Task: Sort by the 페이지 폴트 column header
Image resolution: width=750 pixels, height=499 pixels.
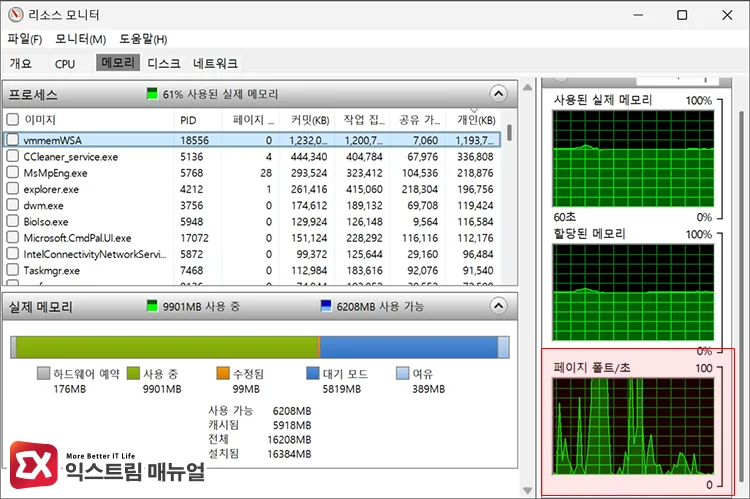Action: pyautogui.click(x=253, y=120)
